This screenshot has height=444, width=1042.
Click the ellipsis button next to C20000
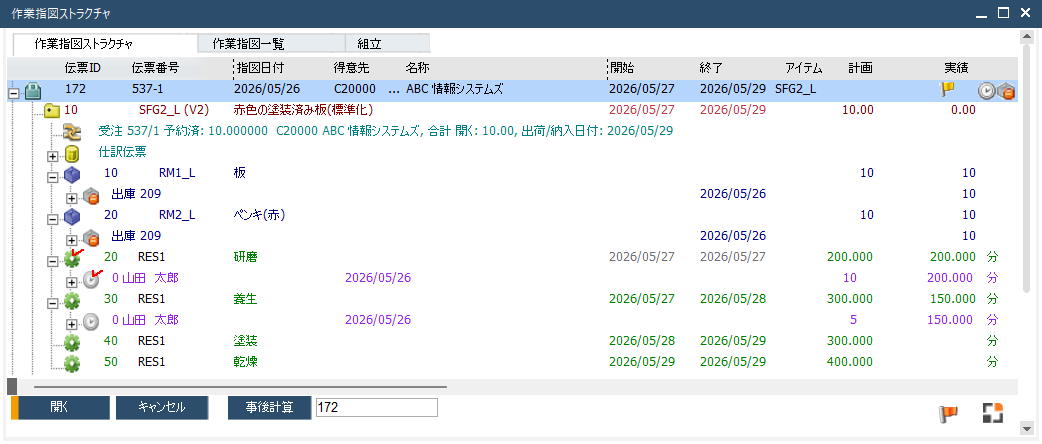point(393,90)
